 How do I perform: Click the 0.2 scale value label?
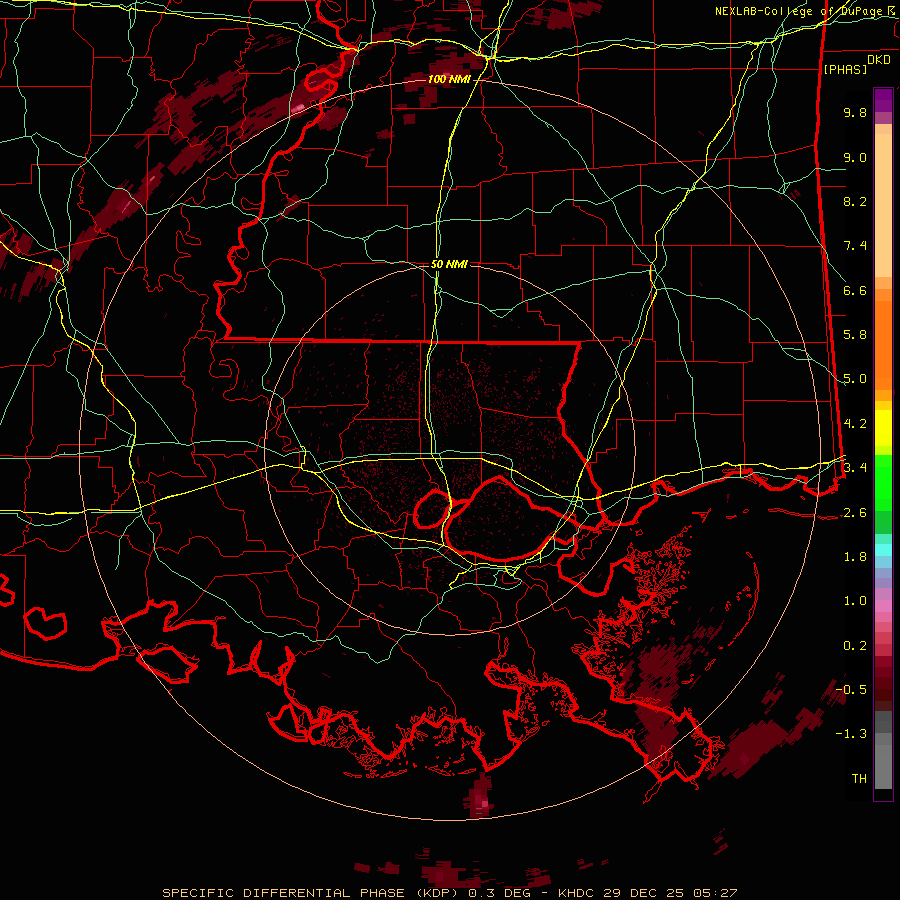(x=855, y=645)
